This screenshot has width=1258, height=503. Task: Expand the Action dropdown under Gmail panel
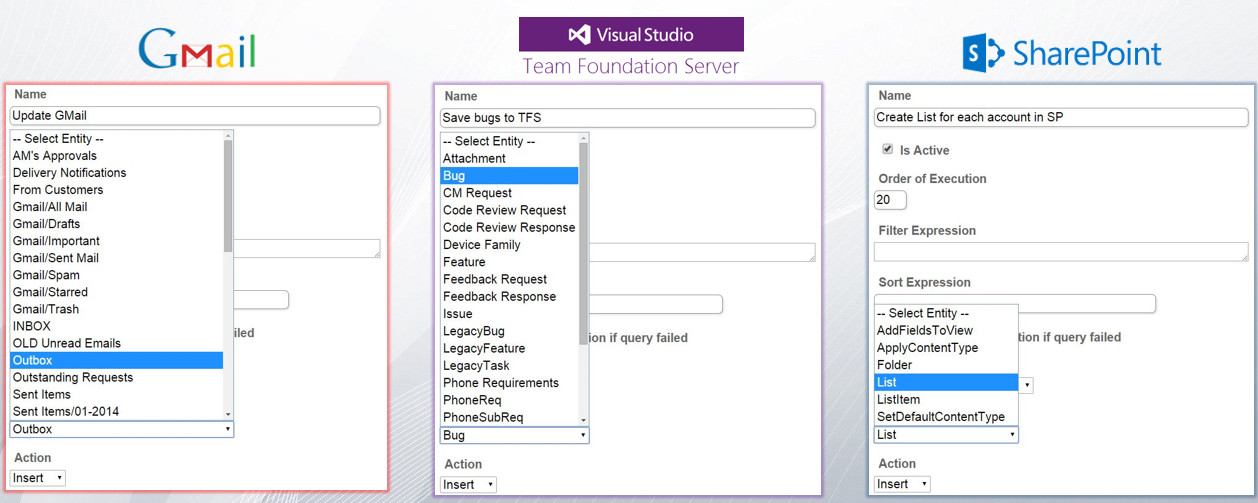tap(38, 478)
